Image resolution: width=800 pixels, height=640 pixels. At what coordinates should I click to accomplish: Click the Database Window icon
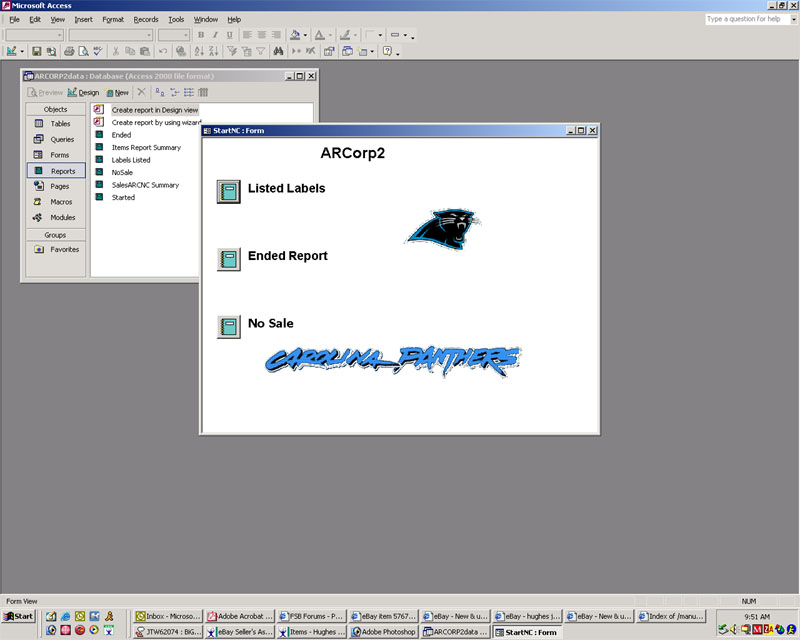pos(347,51)
